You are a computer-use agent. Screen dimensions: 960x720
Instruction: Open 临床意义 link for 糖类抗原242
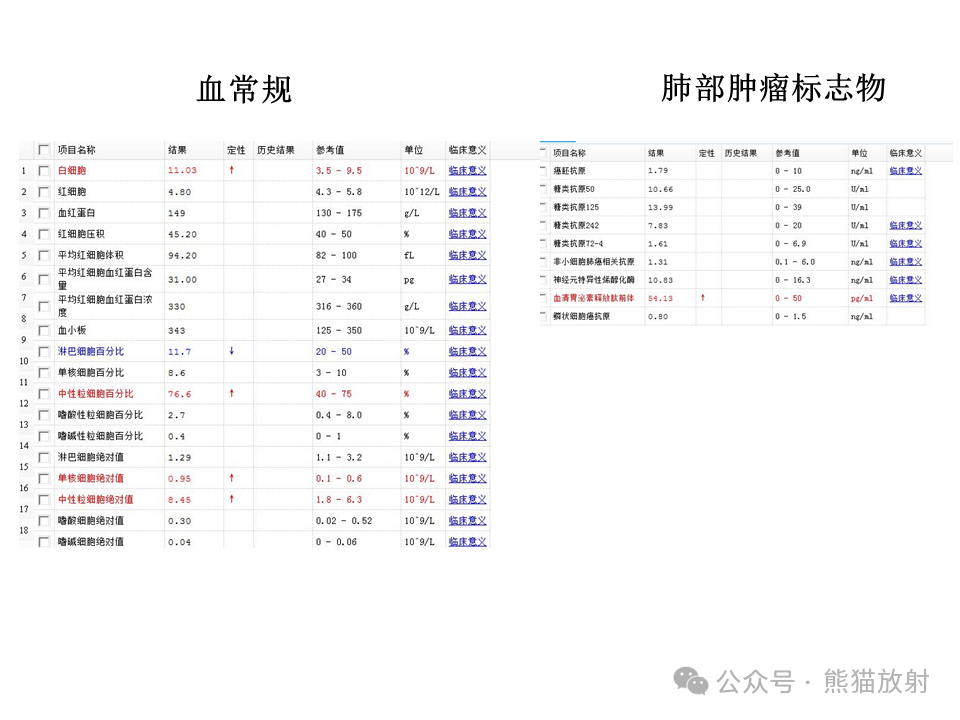[x=906, y=225]
